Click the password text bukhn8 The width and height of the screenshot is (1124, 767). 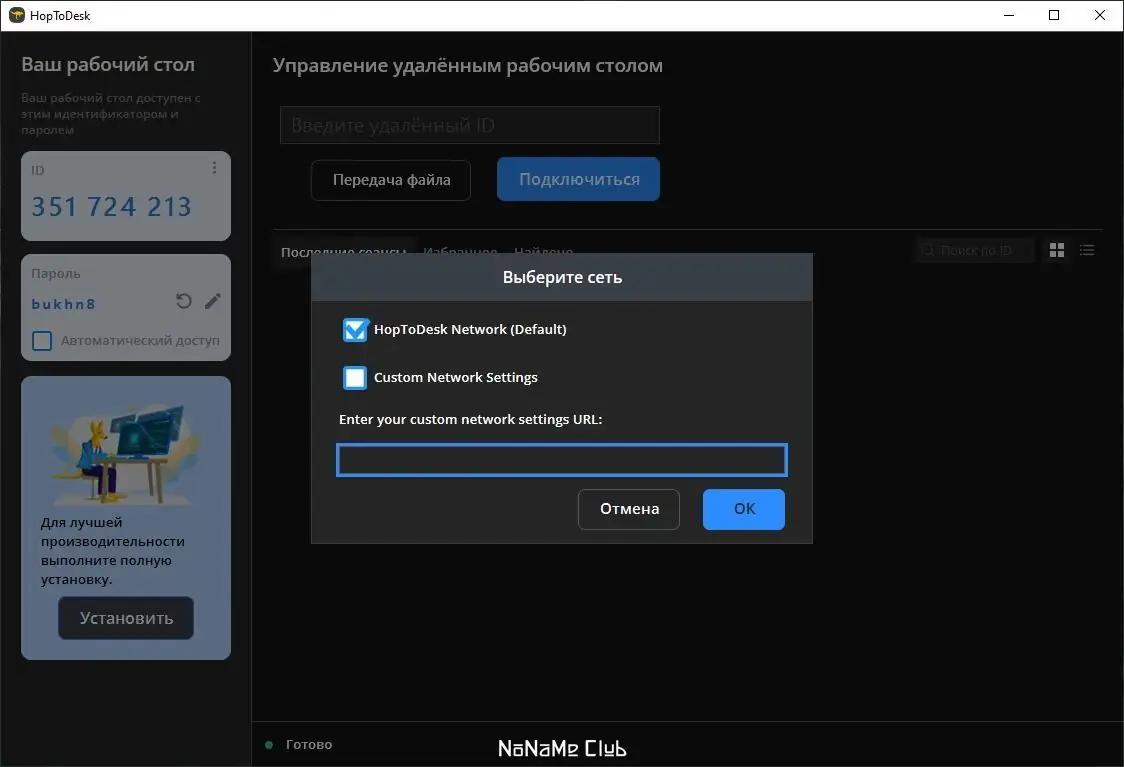[63, 304]
